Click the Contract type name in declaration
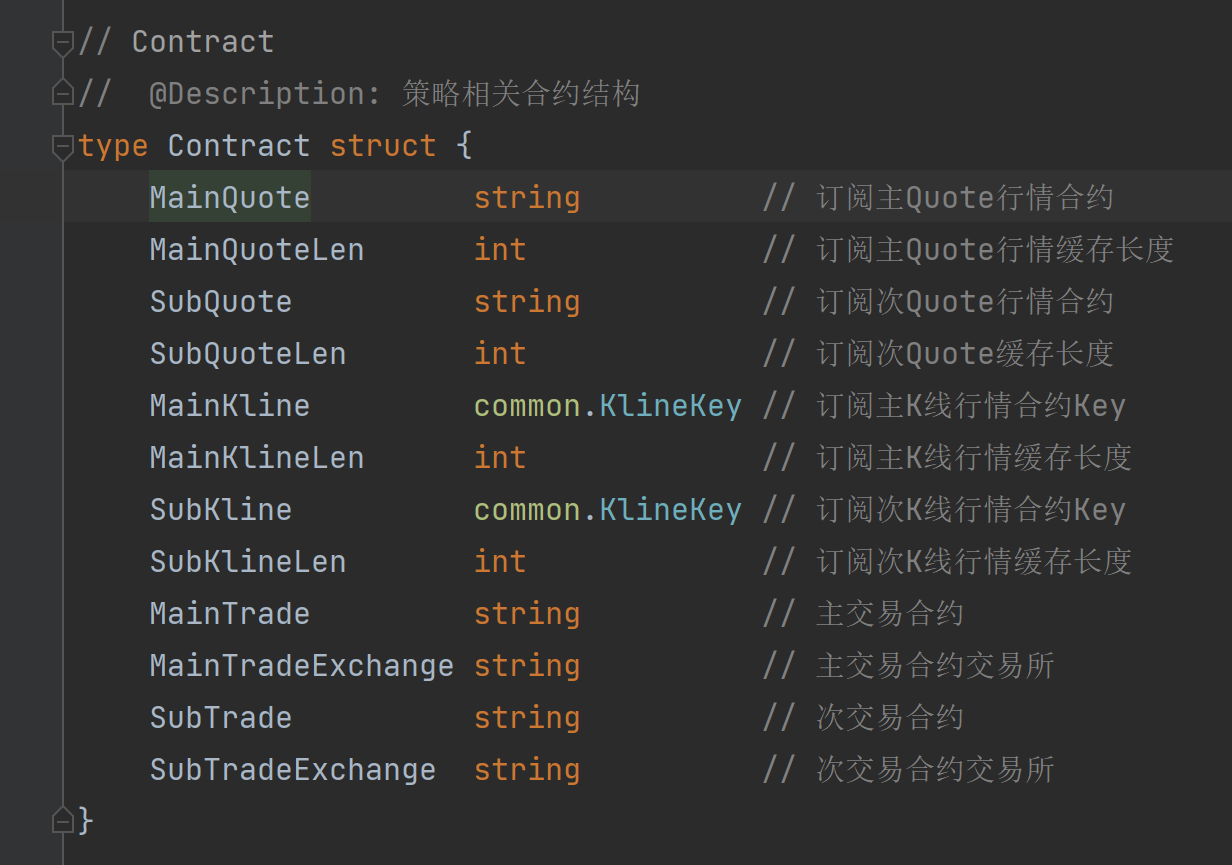This screenshot has width=1232, height=865. pos(239,146)
